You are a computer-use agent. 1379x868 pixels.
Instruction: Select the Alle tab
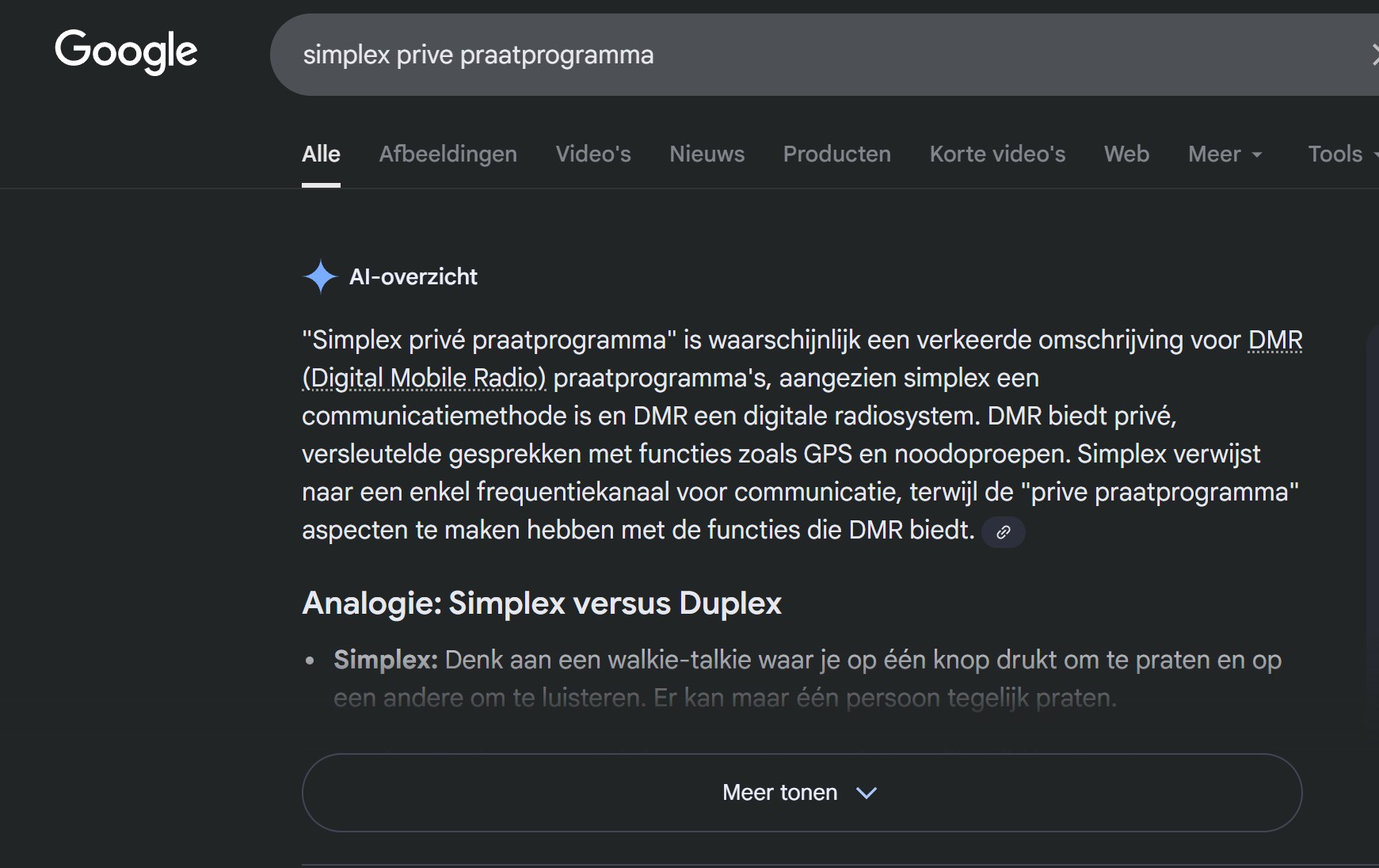(321, 154)
